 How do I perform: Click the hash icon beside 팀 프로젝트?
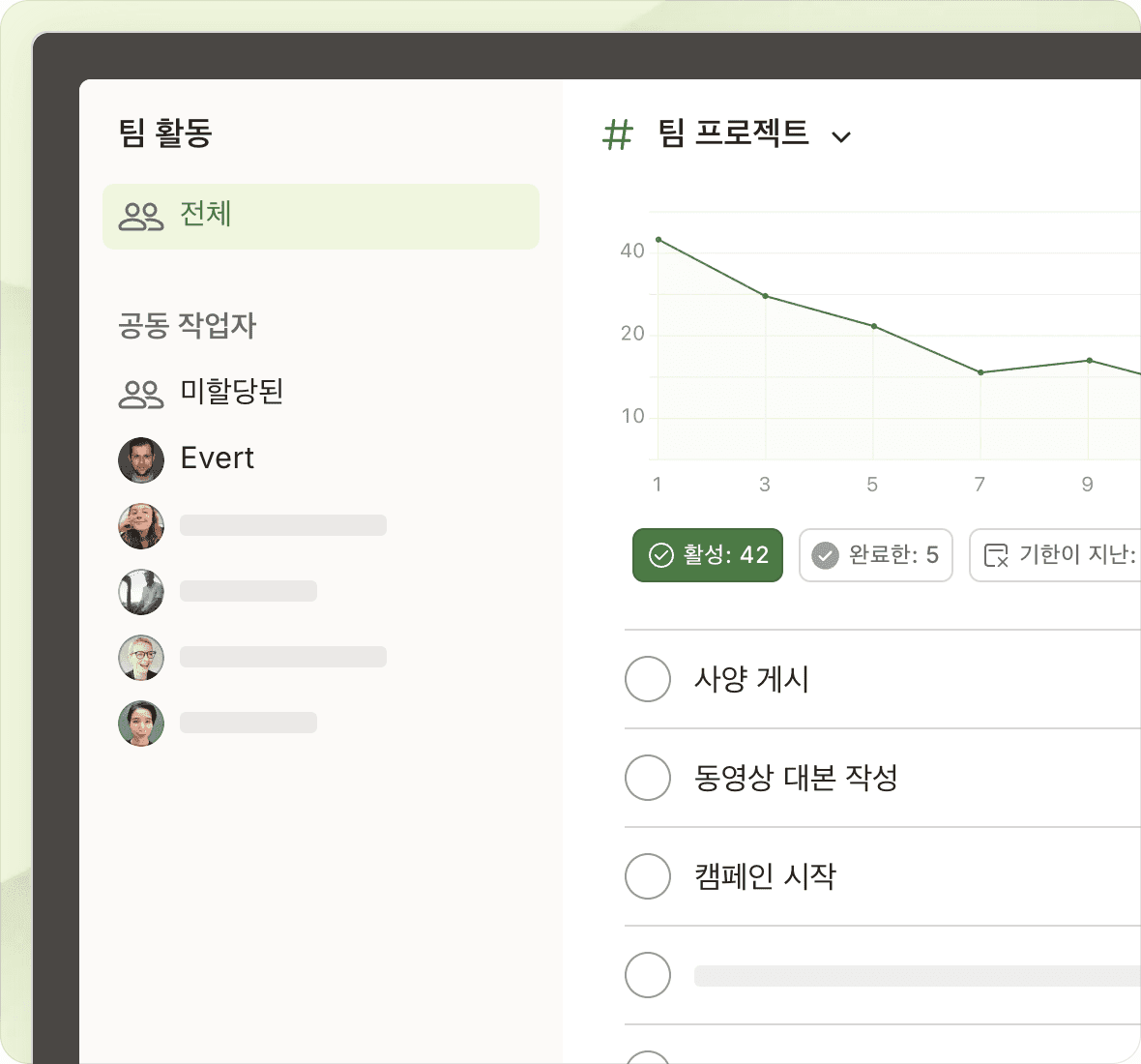[x=617, y=134]
